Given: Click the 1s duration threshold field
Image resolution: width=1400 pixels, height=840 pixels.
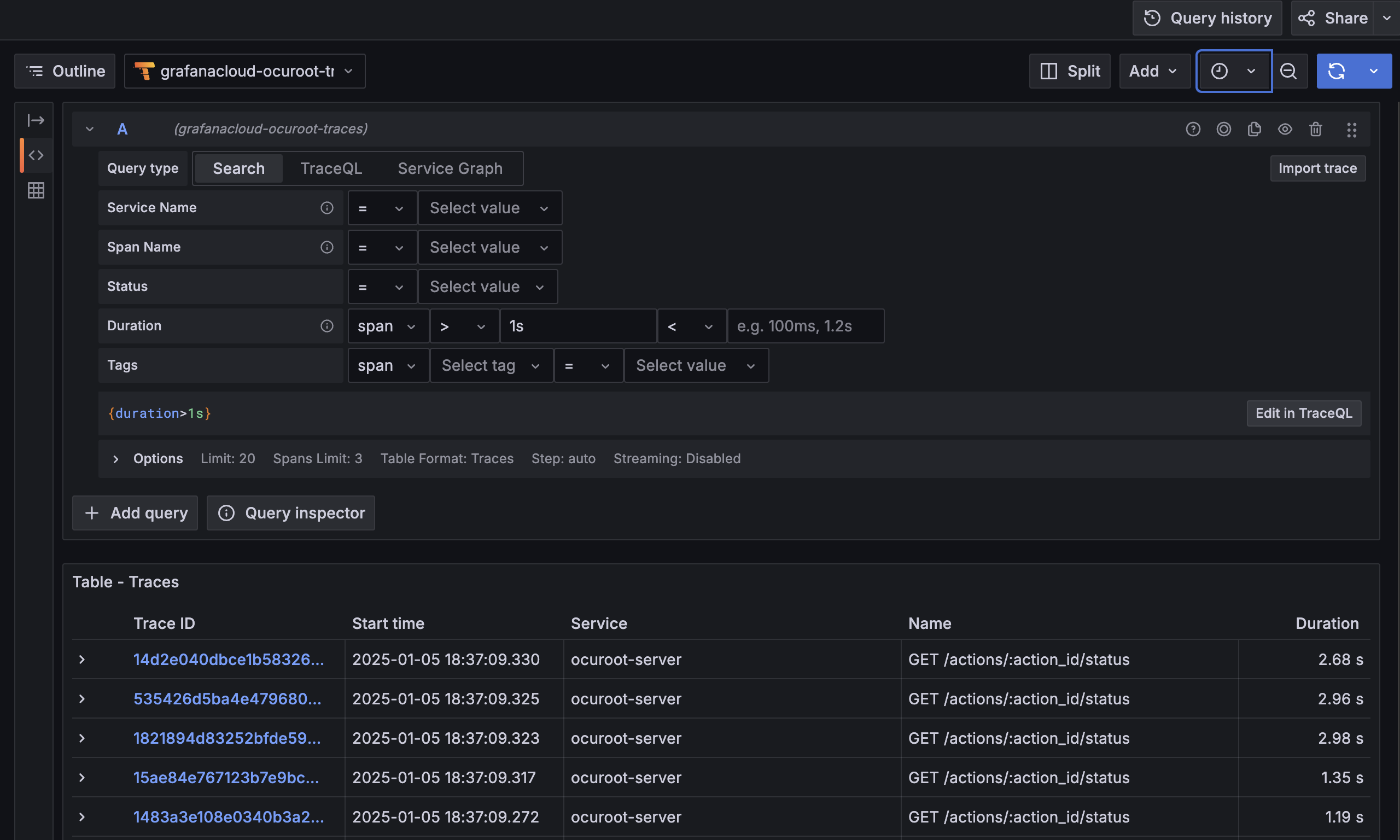Looking at the screenshot, I should 577,325.
